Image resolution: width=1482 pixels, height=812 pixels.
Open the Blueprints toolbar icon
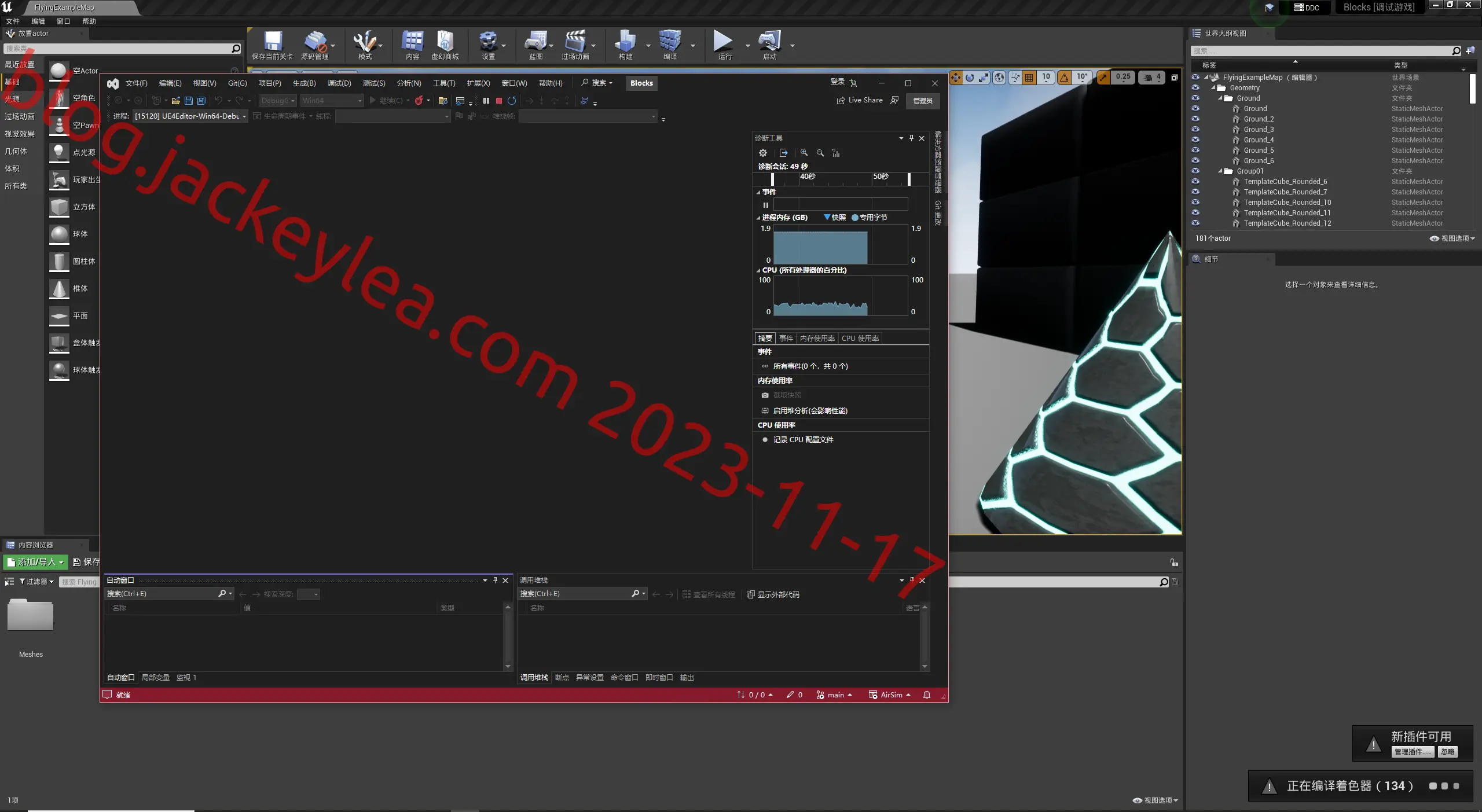click(x=535, y=41)
